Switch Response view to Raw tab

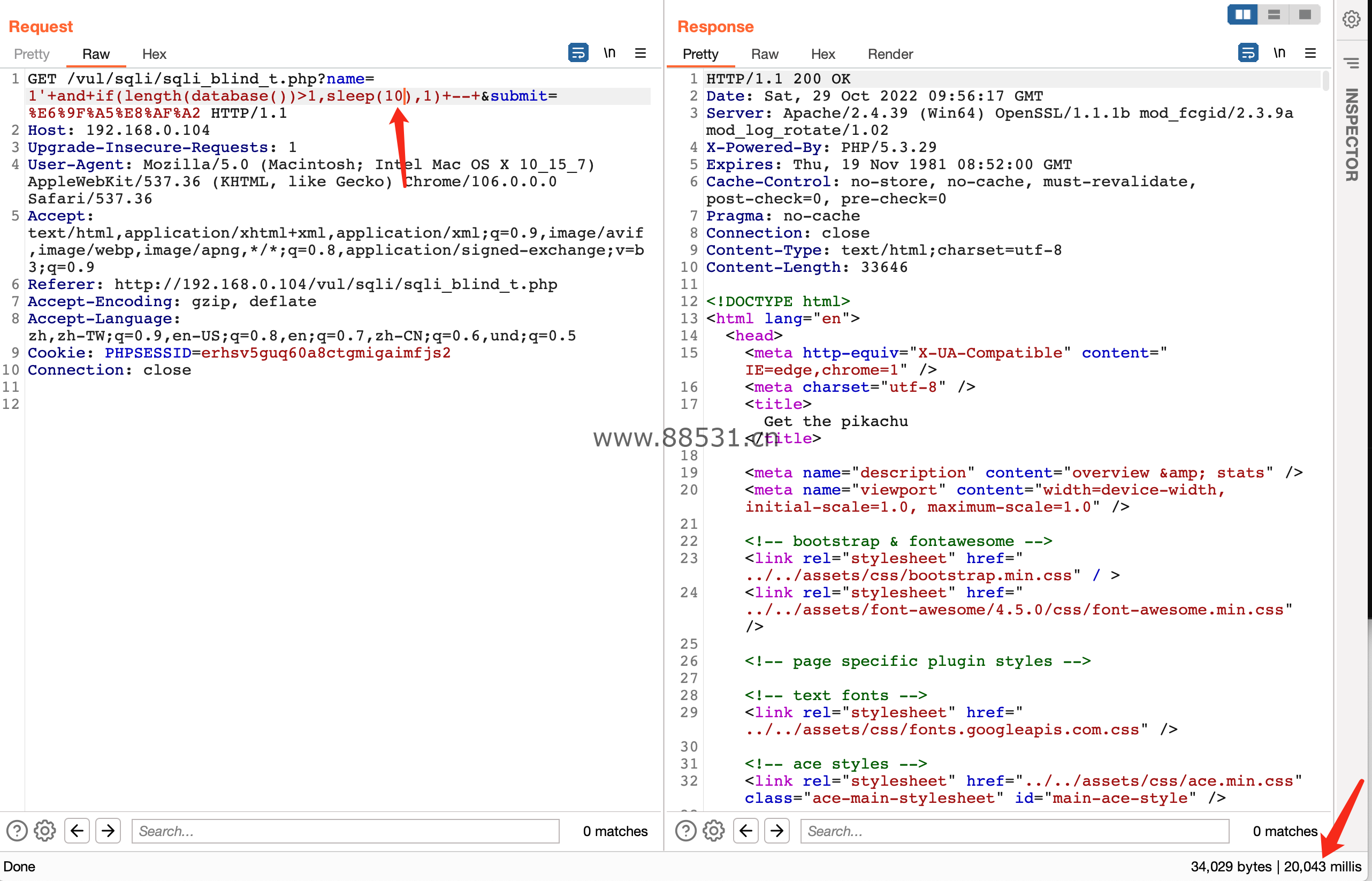(x=765, y=54)
